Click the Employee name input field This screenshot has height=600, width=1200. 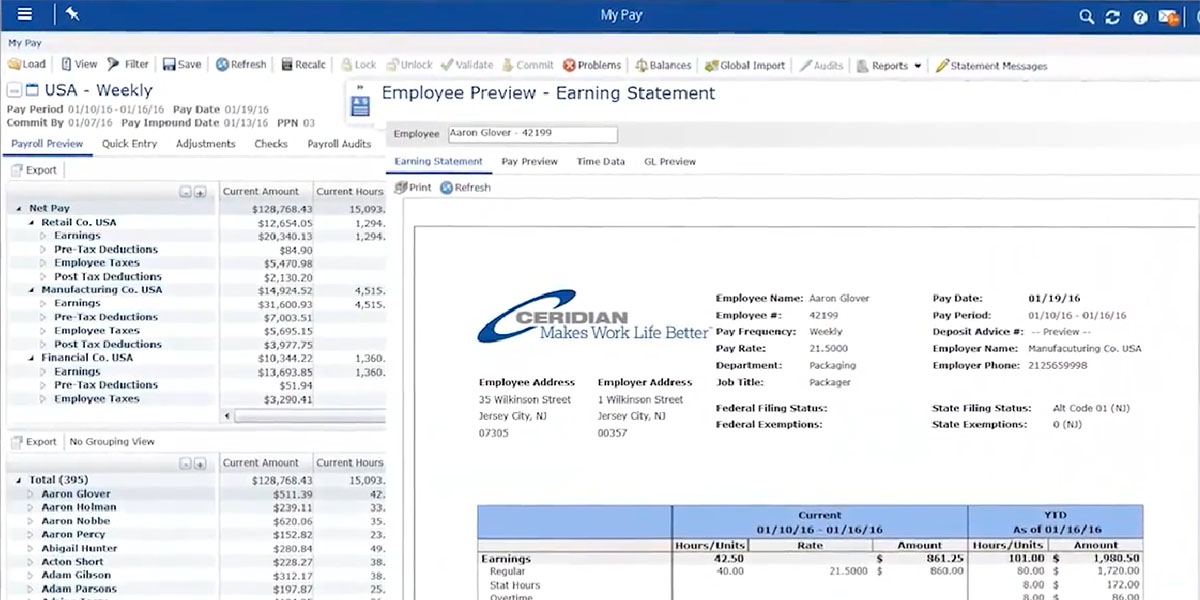click(531, 134)
